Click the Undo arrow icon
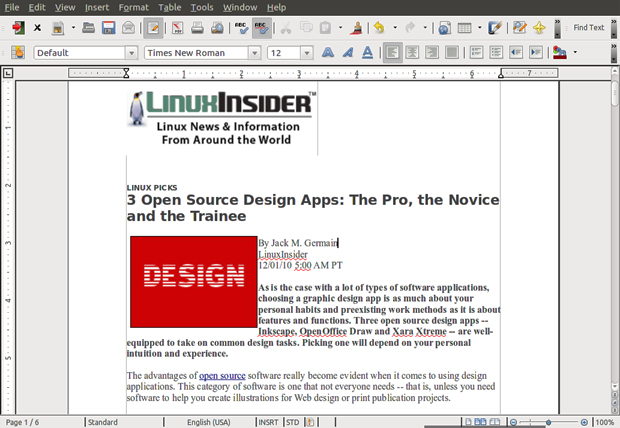This screenshot has height=428, width=620. pos(379,28)
